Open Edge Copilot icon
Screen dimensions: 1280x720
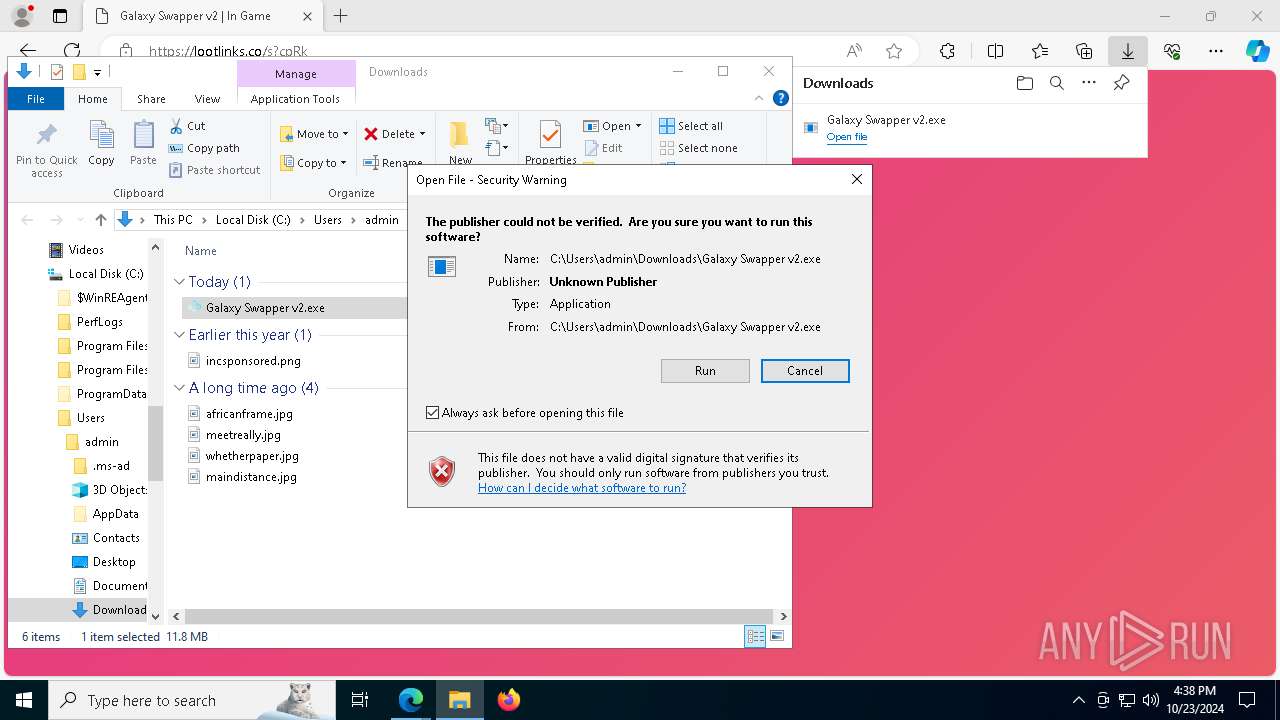pos(1257,51)
